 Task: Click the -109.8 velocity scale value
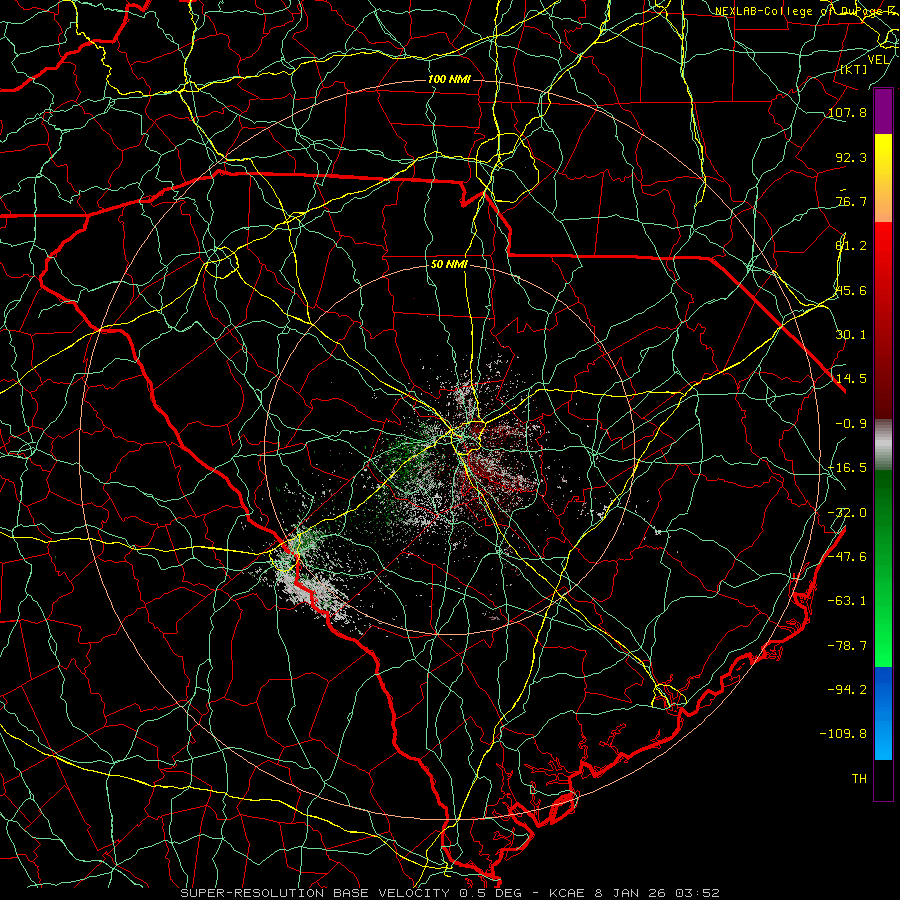pos(843,734)
